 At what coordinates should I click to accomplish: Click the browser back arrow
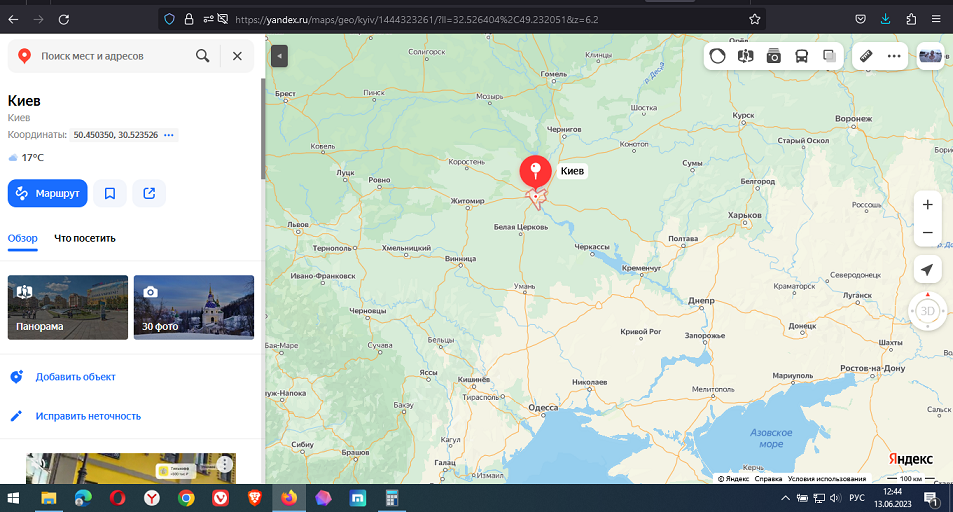coord(13,19)
